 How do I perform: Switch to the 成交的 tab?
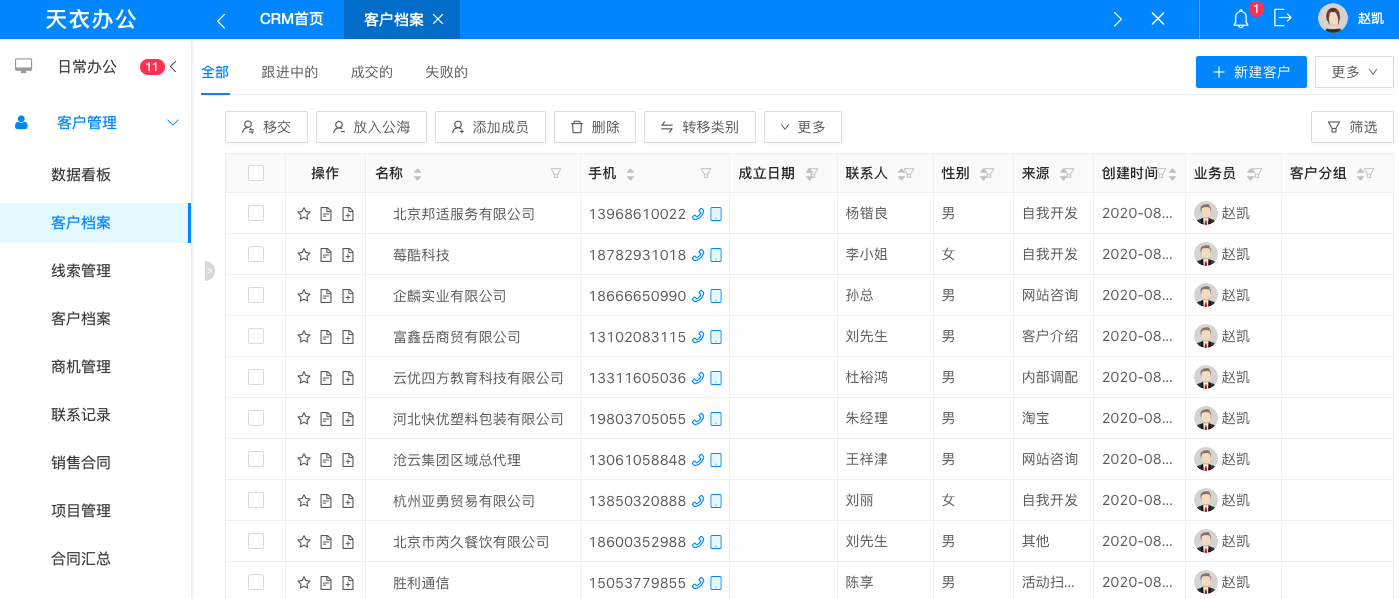tap(372, 72)
